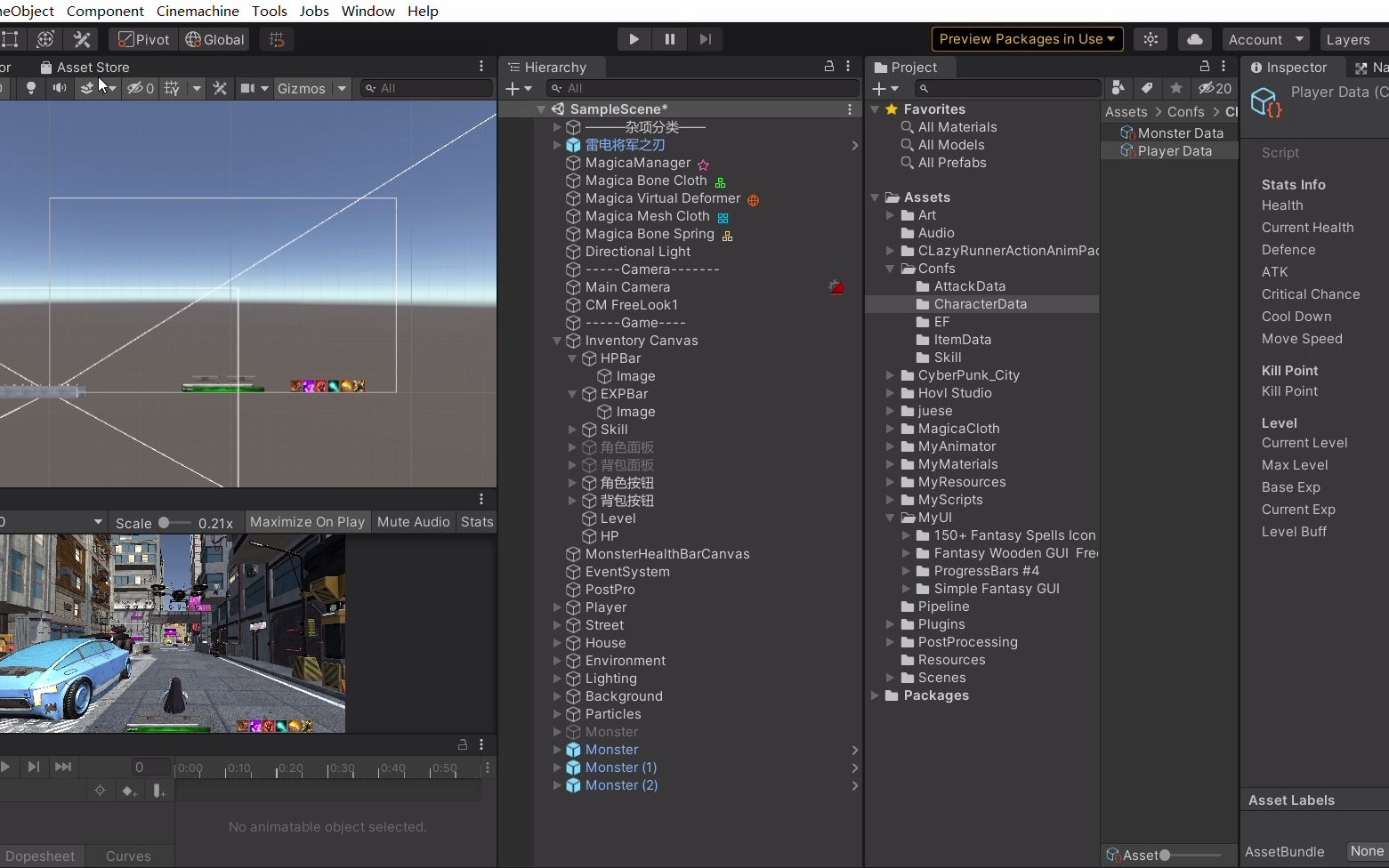Switch to Curves view in Animation
Viewport: 1389px width, 868px height.
[x=128, y=856]
